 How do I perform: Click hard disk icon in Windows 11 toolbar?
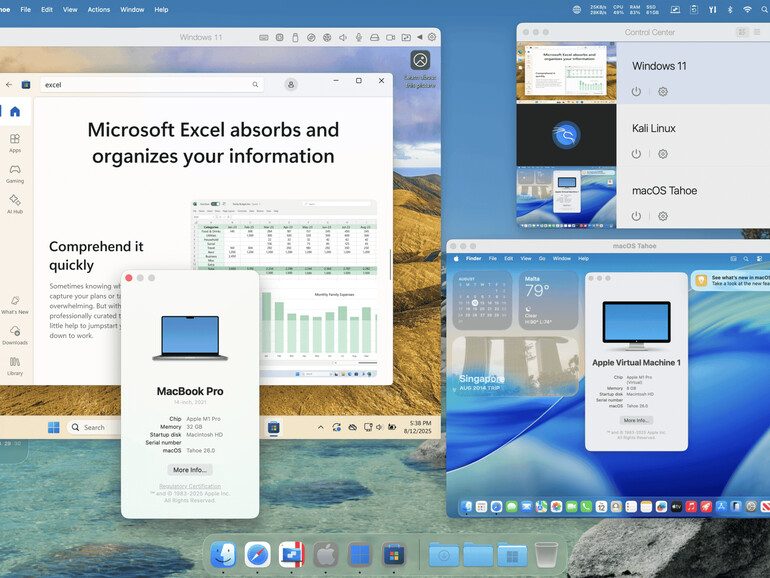tap(375, 37)
